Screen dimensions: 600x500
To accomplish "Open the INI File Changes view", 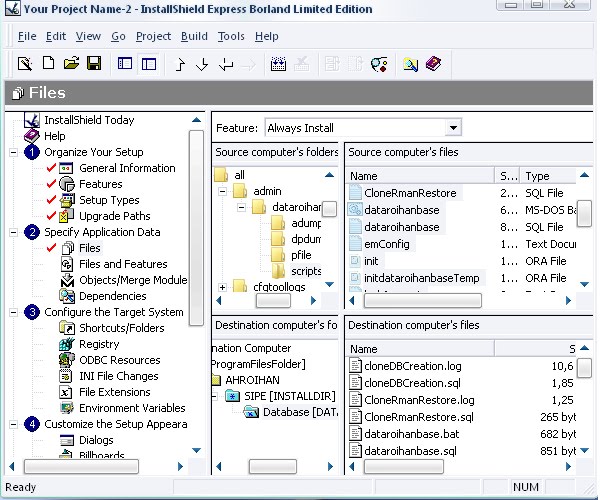I will coord(119,376).
